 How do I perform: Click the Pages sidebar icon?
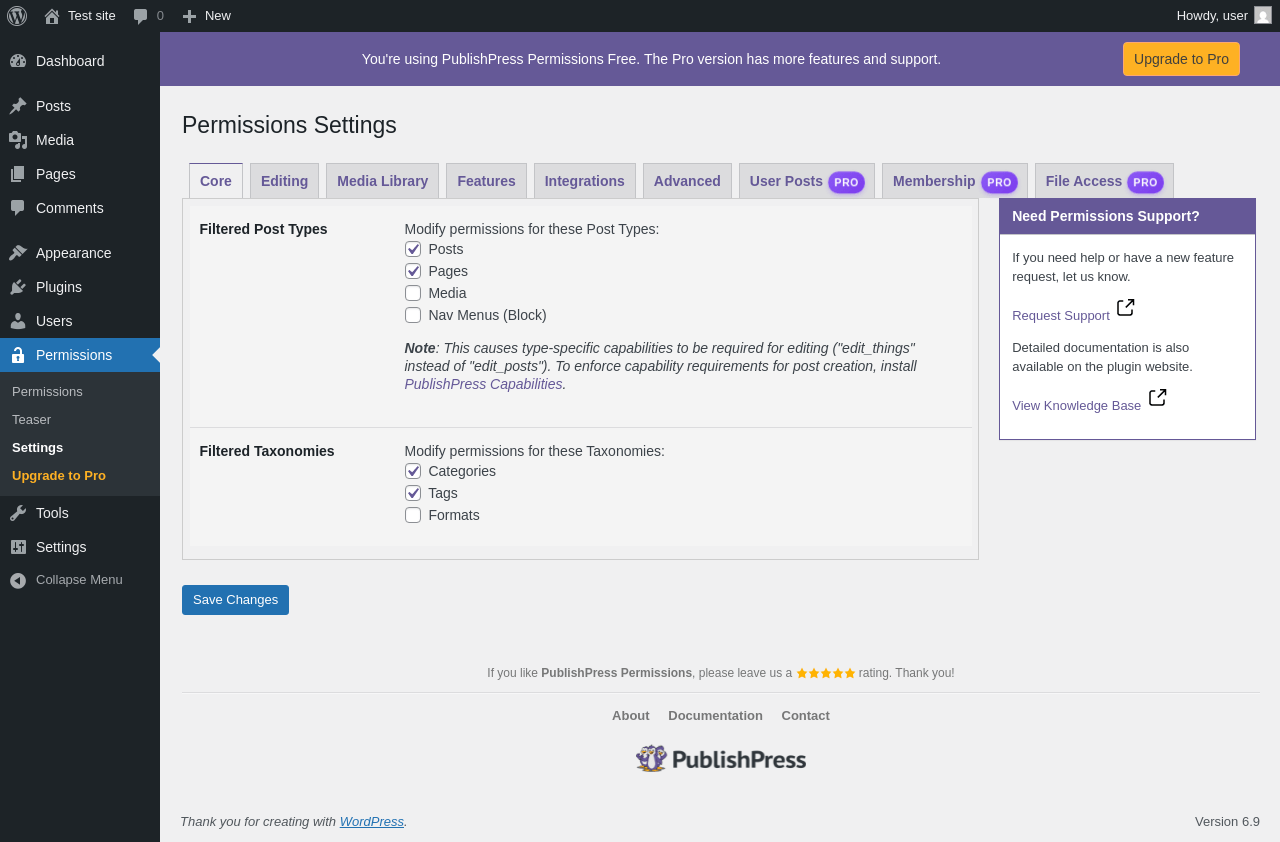(18, 174)
